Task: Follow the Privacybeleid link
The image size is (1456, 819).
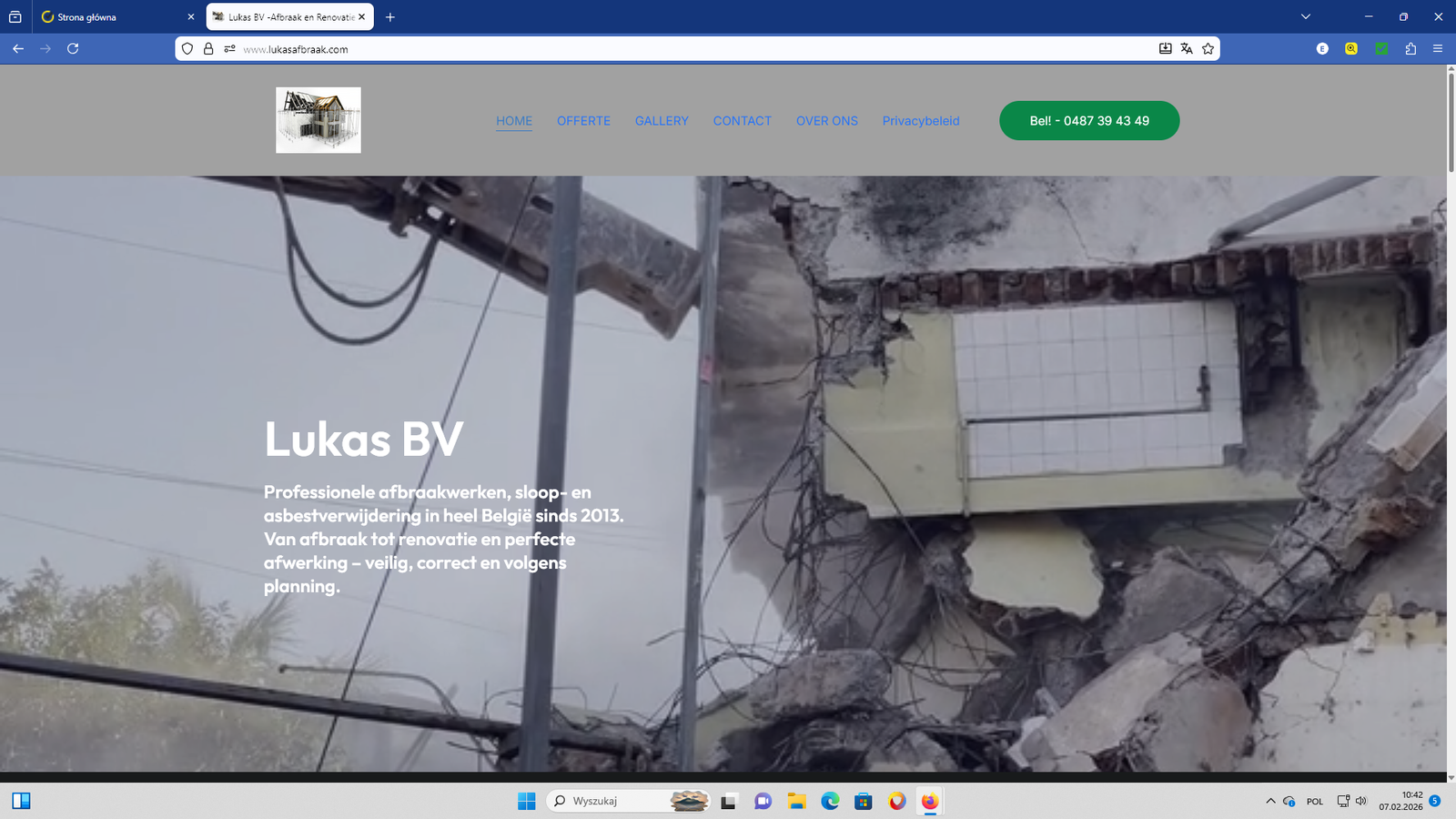Action: [x=920, y=121]
